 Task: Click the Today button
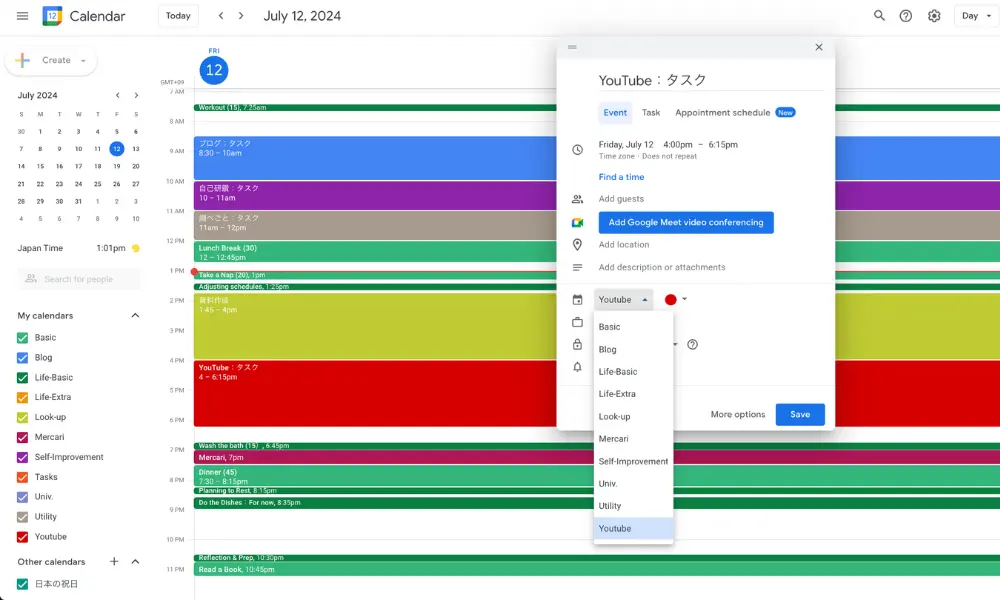pos(178,16)
